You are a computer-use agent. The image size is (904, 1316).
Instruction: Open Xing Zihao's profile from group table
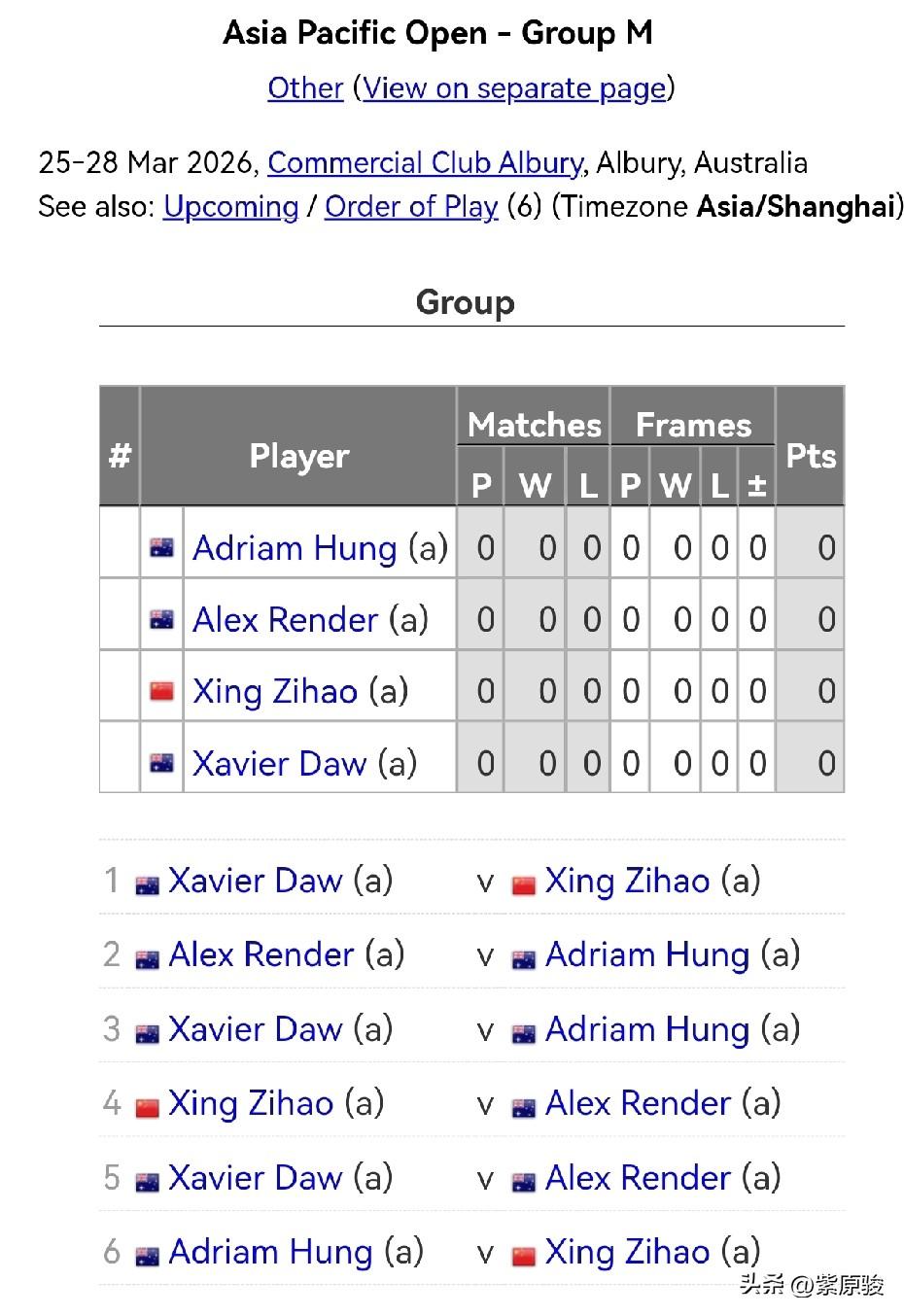click(x=275, y=691)
